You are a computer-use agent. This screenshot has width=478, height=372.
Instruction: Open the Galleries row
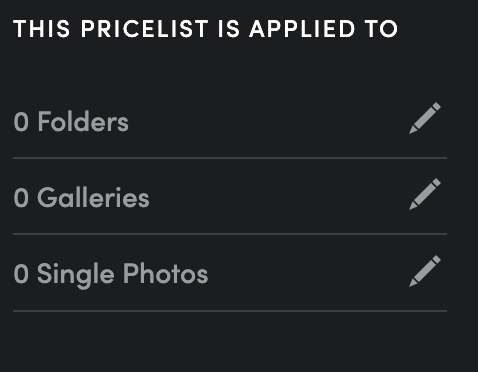pos(230,197)
